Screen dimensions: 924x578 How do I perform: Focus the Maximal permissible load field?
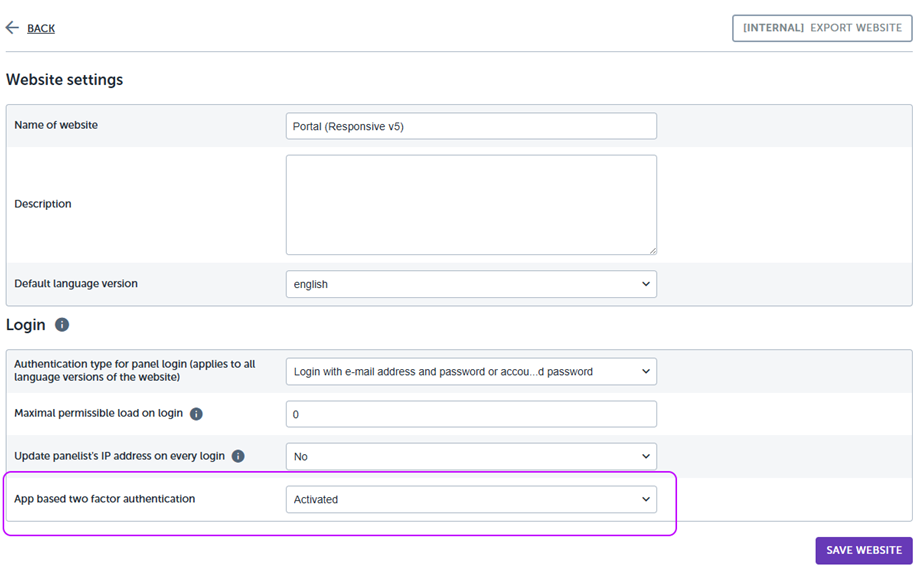(471, 414)
